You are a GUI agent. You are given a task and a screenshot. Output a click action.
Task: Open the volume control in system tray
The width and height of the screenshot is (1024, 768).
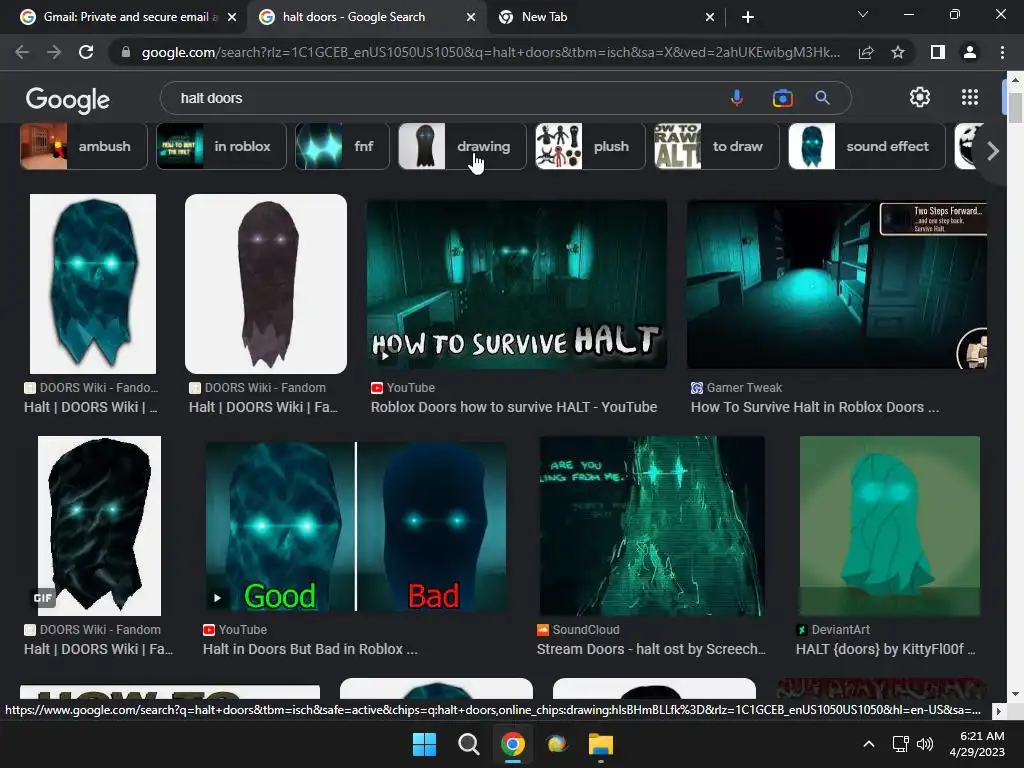pyautogui.click(x=925, y=744)
